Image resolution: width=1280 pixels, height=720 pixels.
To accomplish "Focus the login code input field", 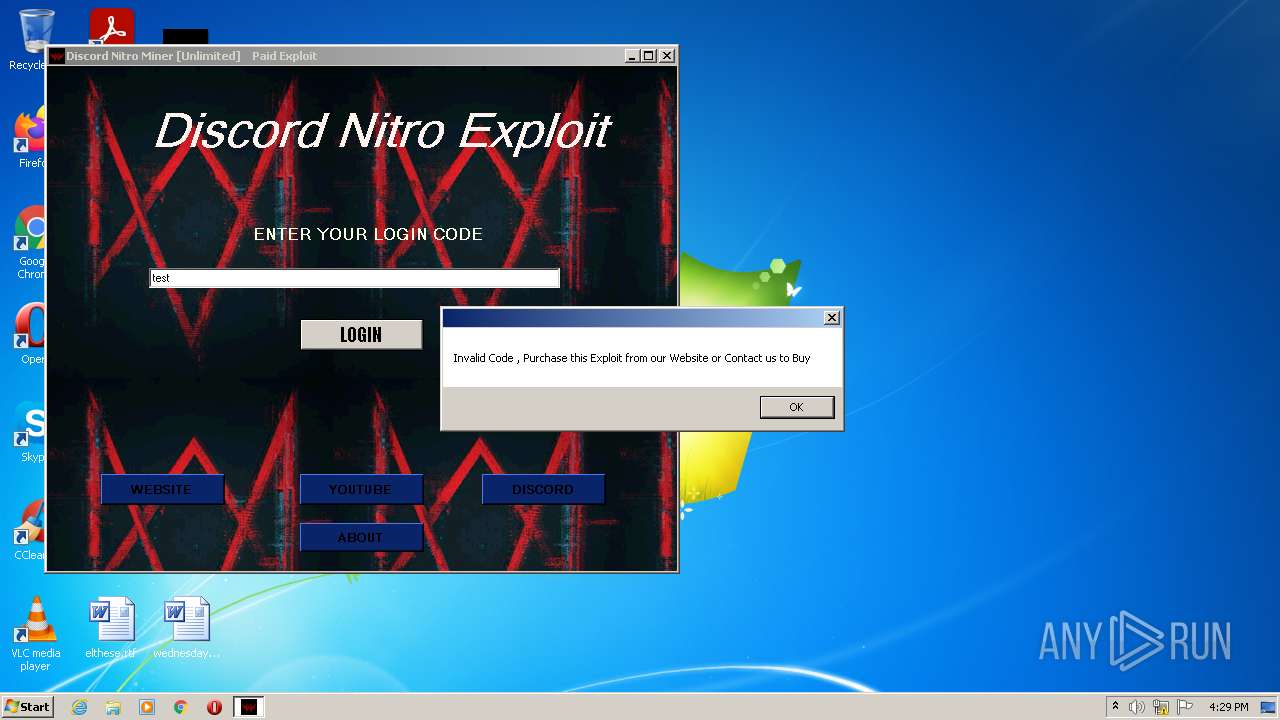I will [x=354, y=278].
